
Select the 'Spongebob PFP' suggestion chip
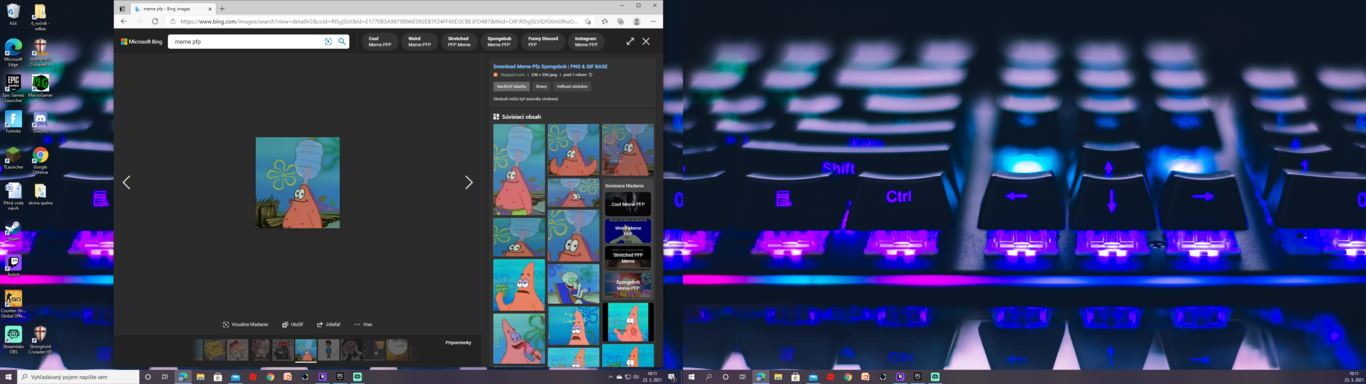[x=499, y=42]
